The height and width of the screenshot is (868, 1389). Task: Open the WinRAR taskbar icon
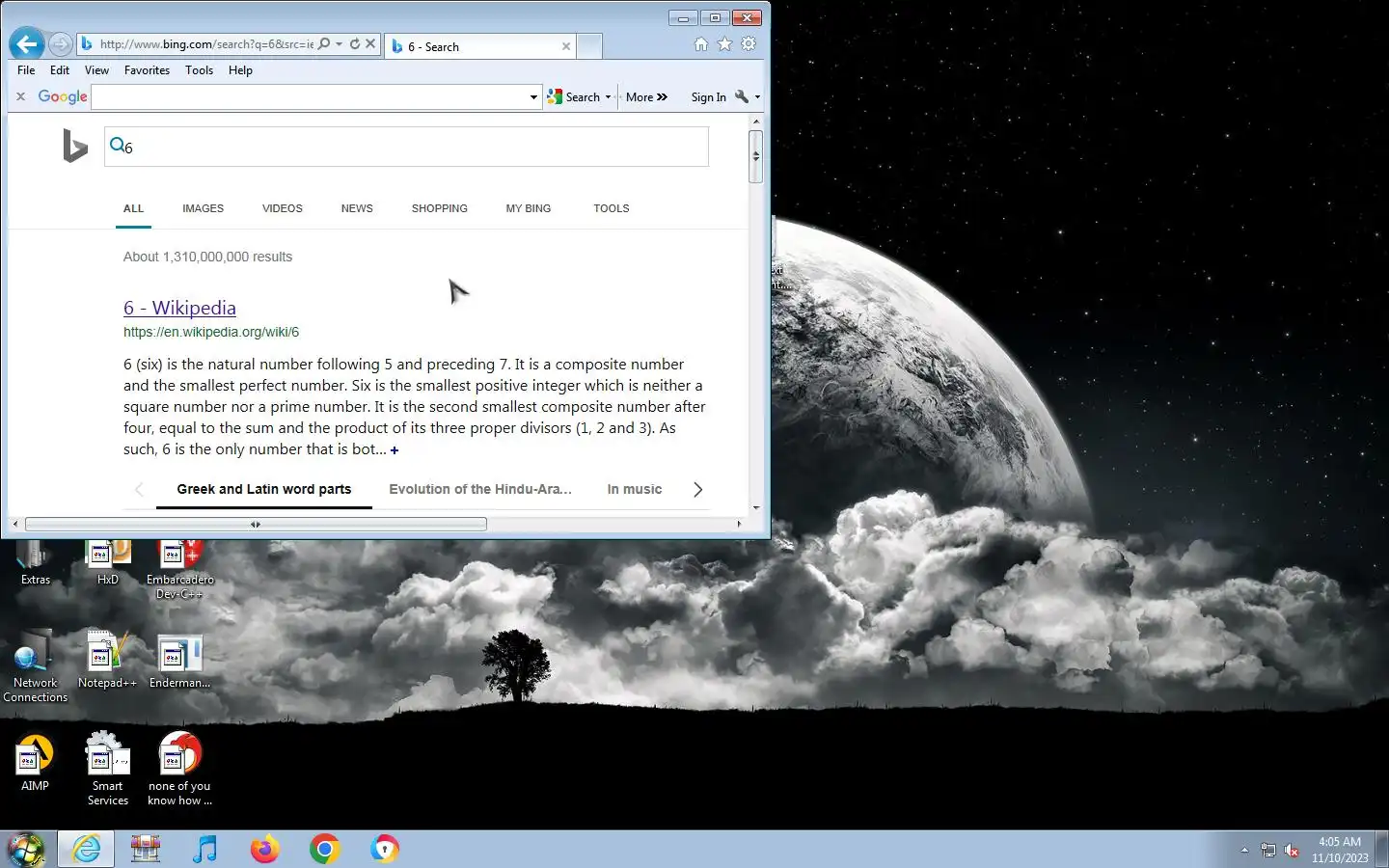pyautogui.click(x=146, y=849)
